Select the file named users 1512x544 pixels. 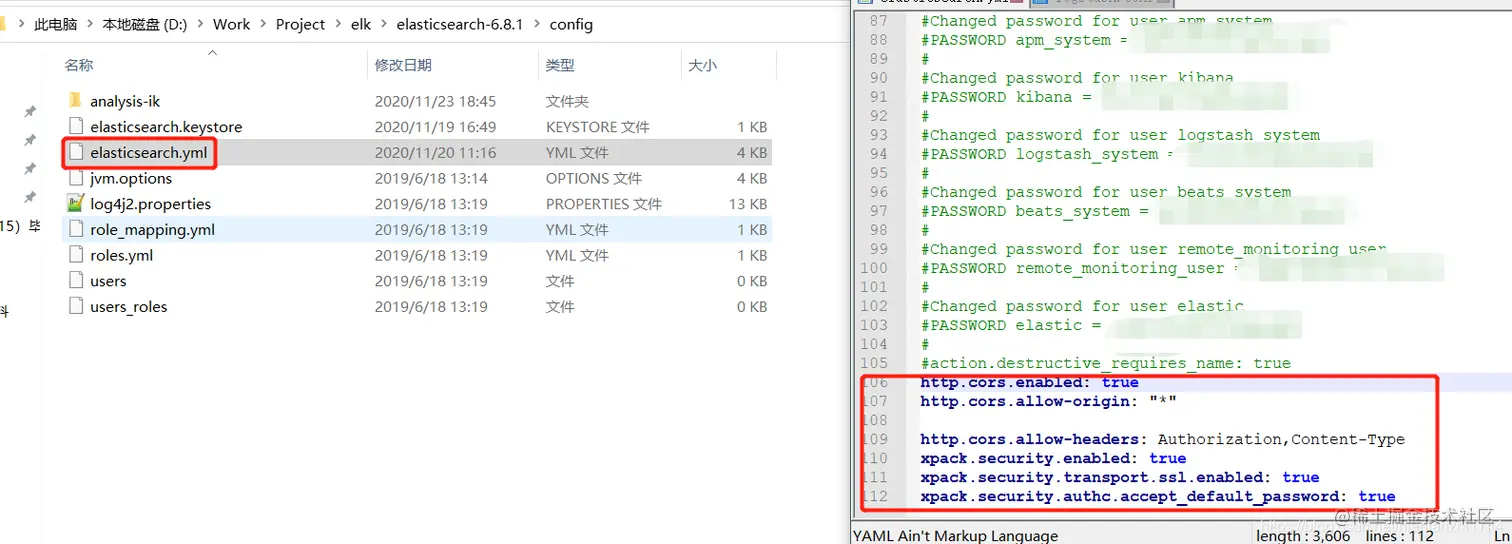[108, 281]
